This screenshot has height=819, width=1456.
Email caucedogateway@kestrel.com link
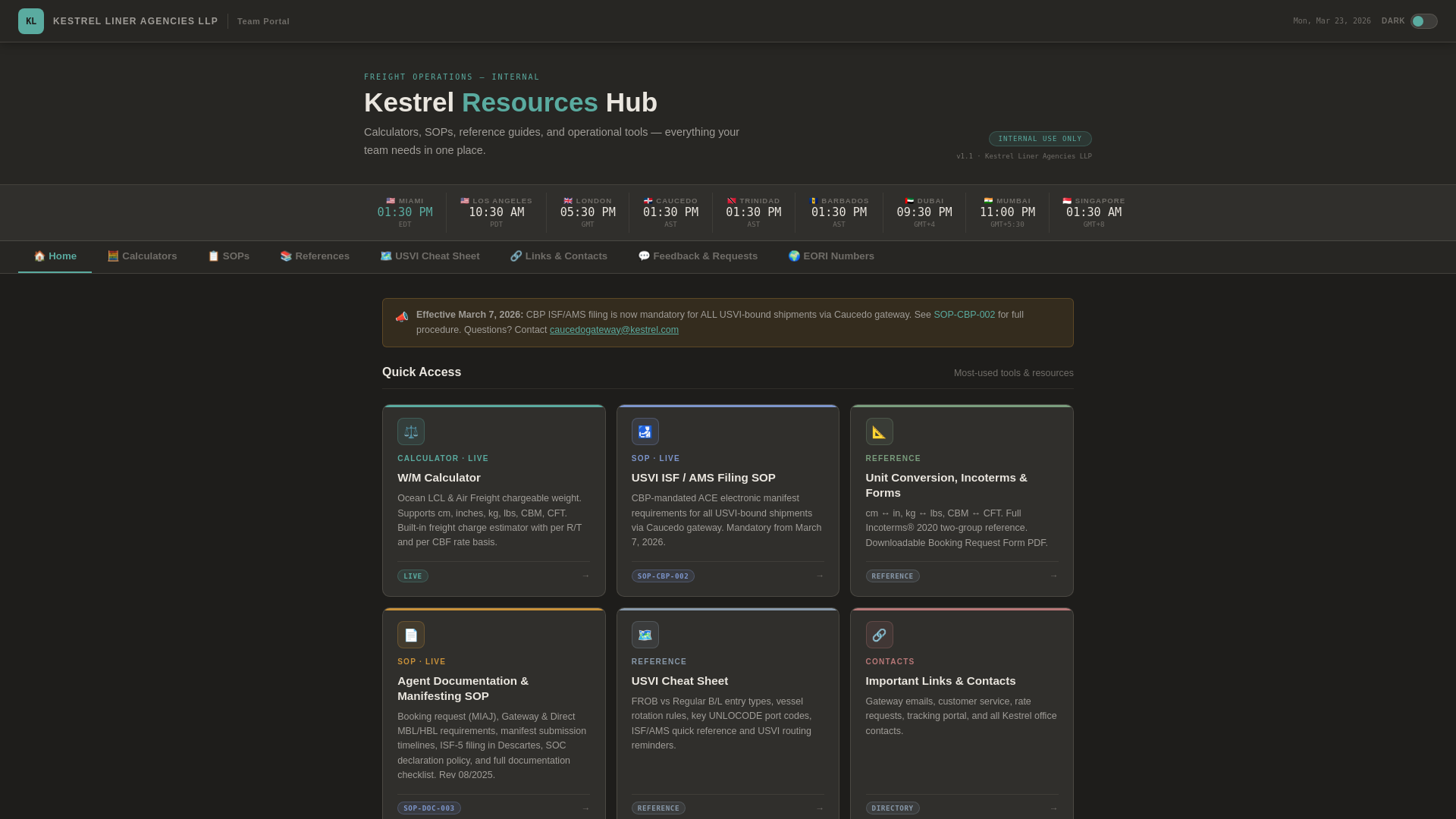[x=614, y=330]
